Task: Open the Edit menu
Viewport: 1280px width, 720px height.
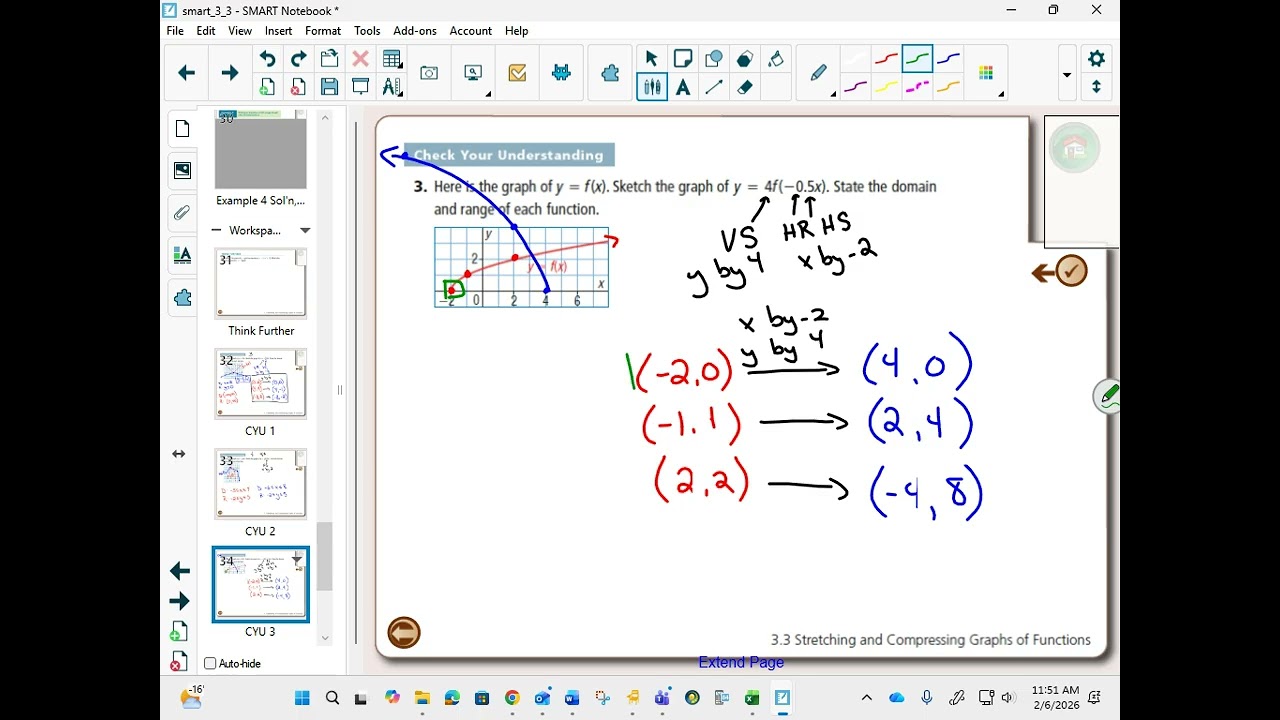Action: [206, 31]
